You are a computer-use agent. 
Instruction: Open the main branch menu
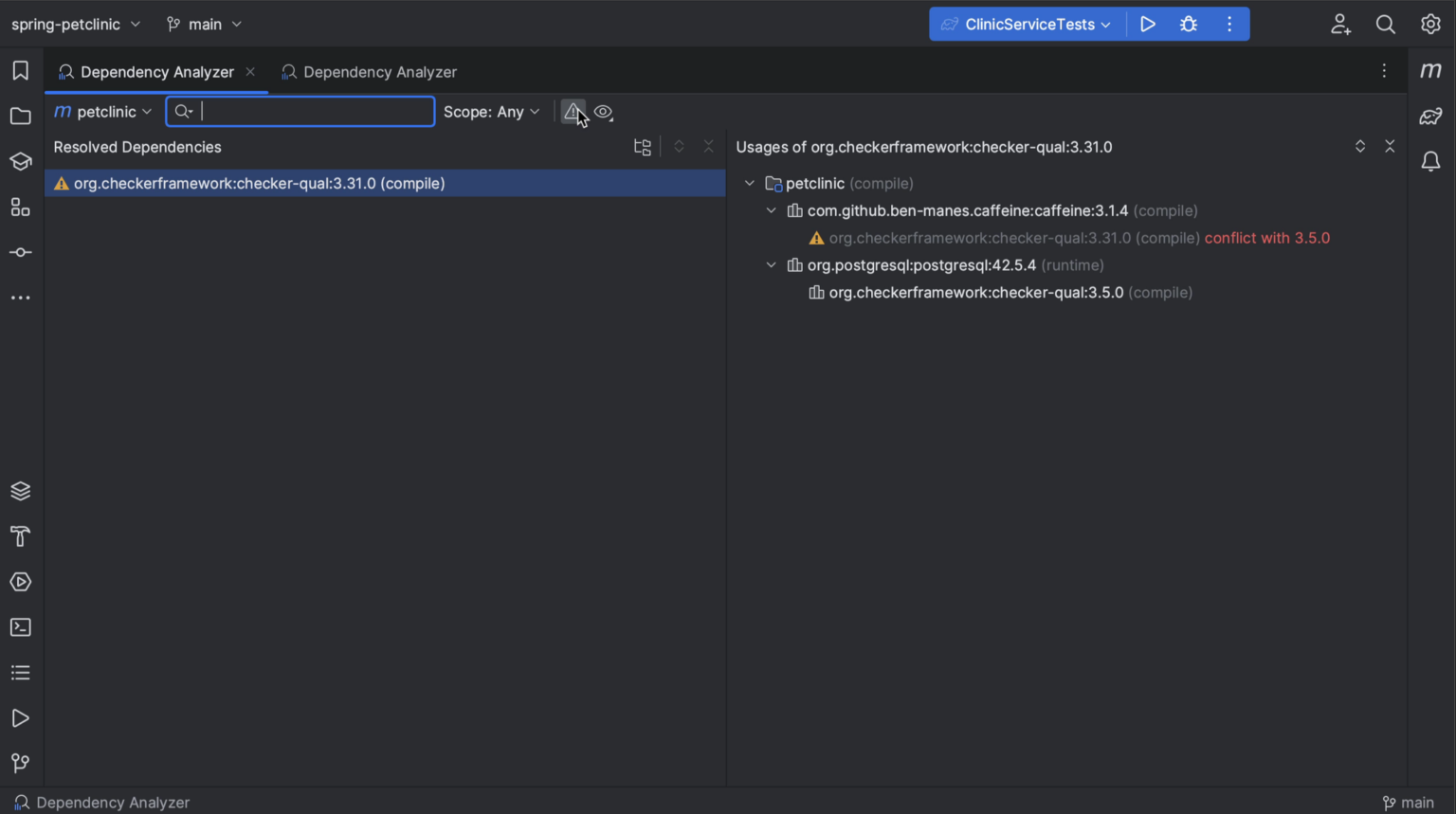[x=203, y=24]
